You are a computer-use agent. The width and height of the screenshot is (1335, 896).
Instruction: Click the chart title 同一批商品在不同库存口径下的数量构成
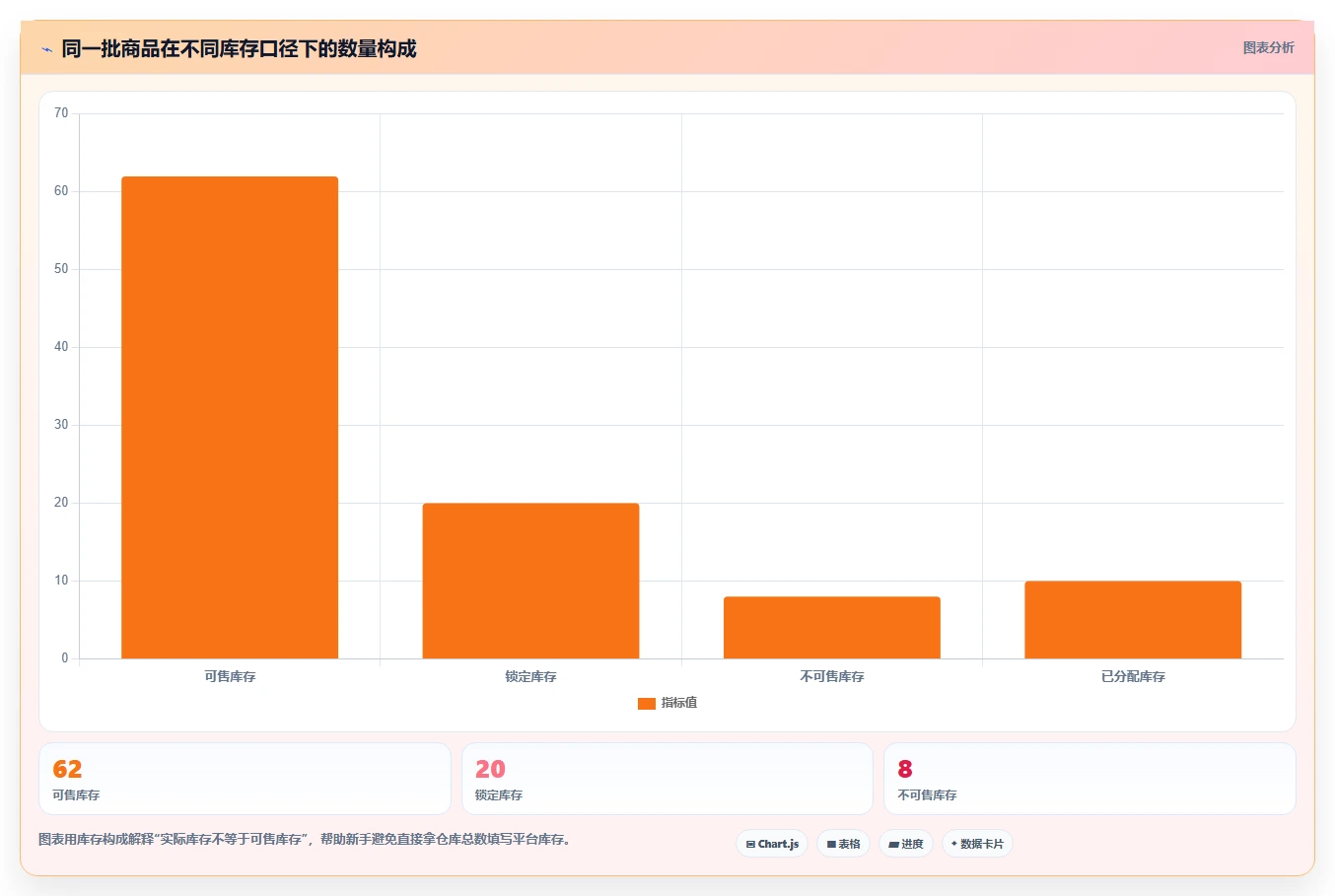[x=239, y=49]
